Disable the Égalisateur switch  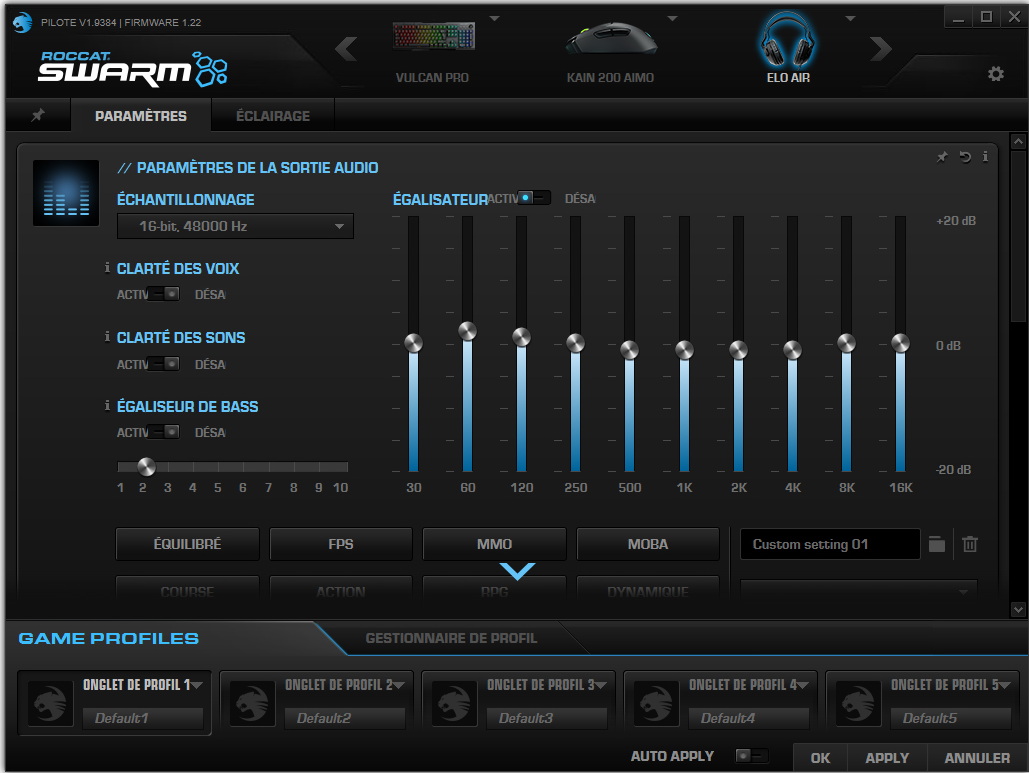[534, 198]
